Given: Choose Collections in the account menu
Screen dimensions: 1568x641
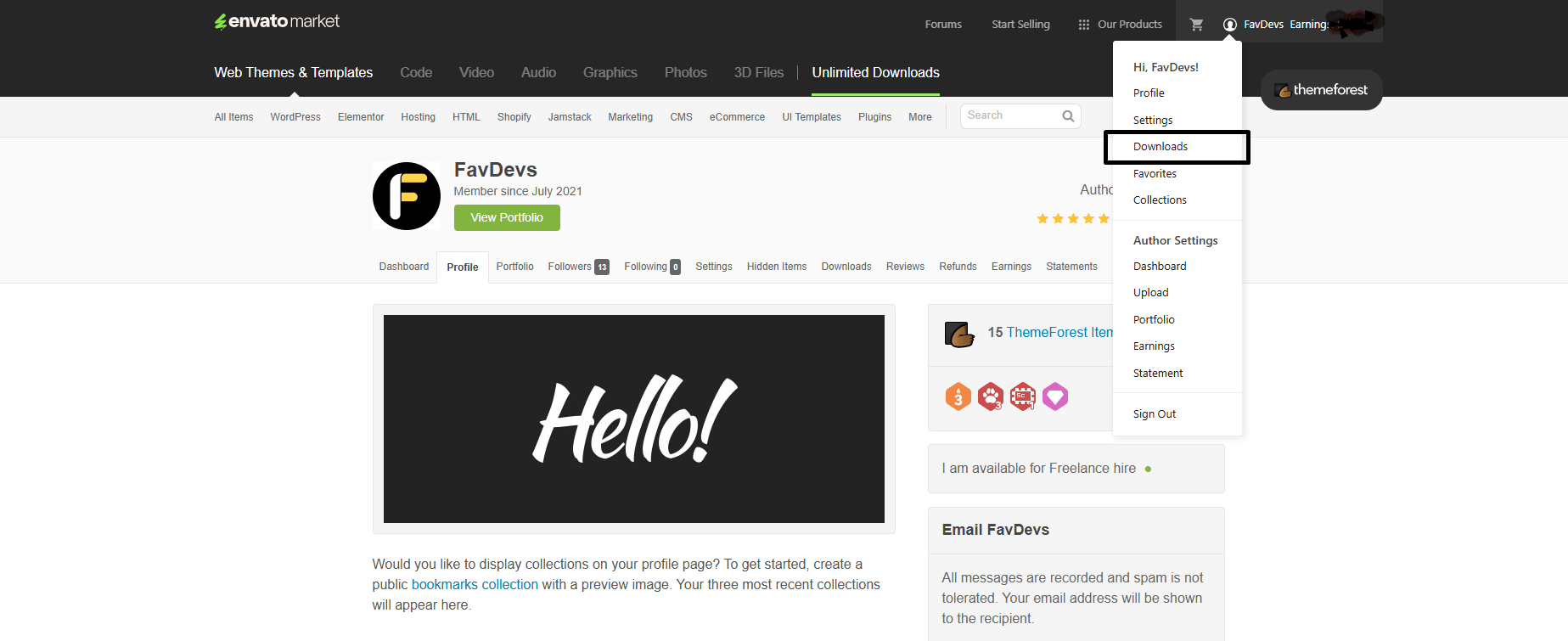Looking at the screenshot, I should tap(1160, 200).
